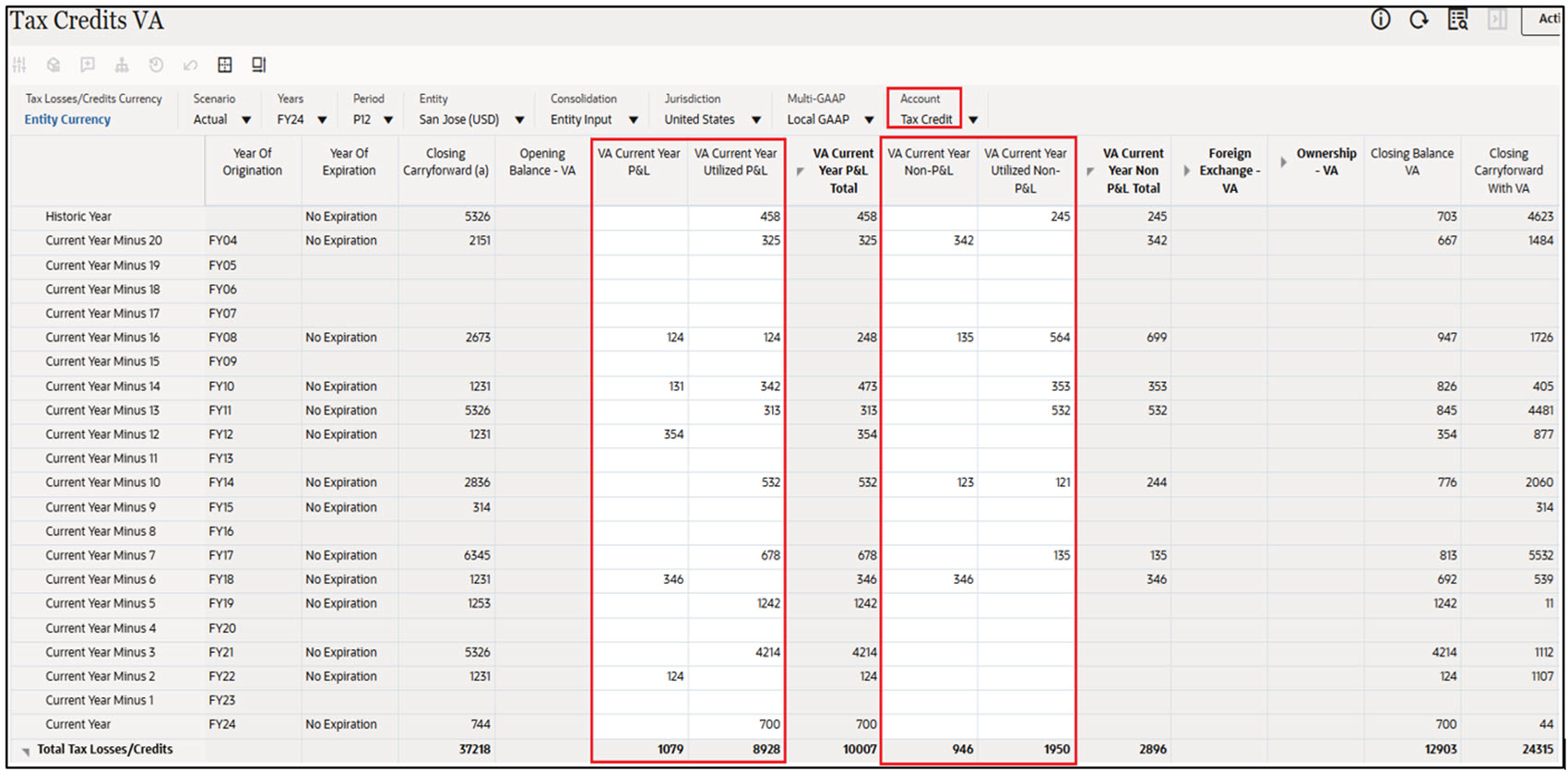
Task: Select the Closing Carryforward With VA header
Action: pyautogui.click(x=1509, y=171)
